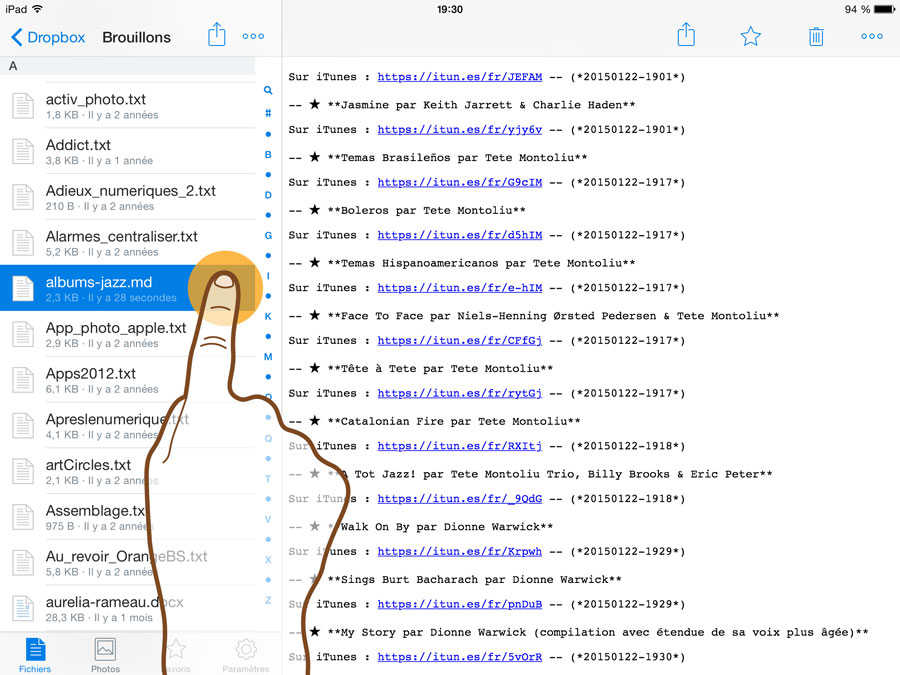Jump to the # section in the index

pos(268,114)
